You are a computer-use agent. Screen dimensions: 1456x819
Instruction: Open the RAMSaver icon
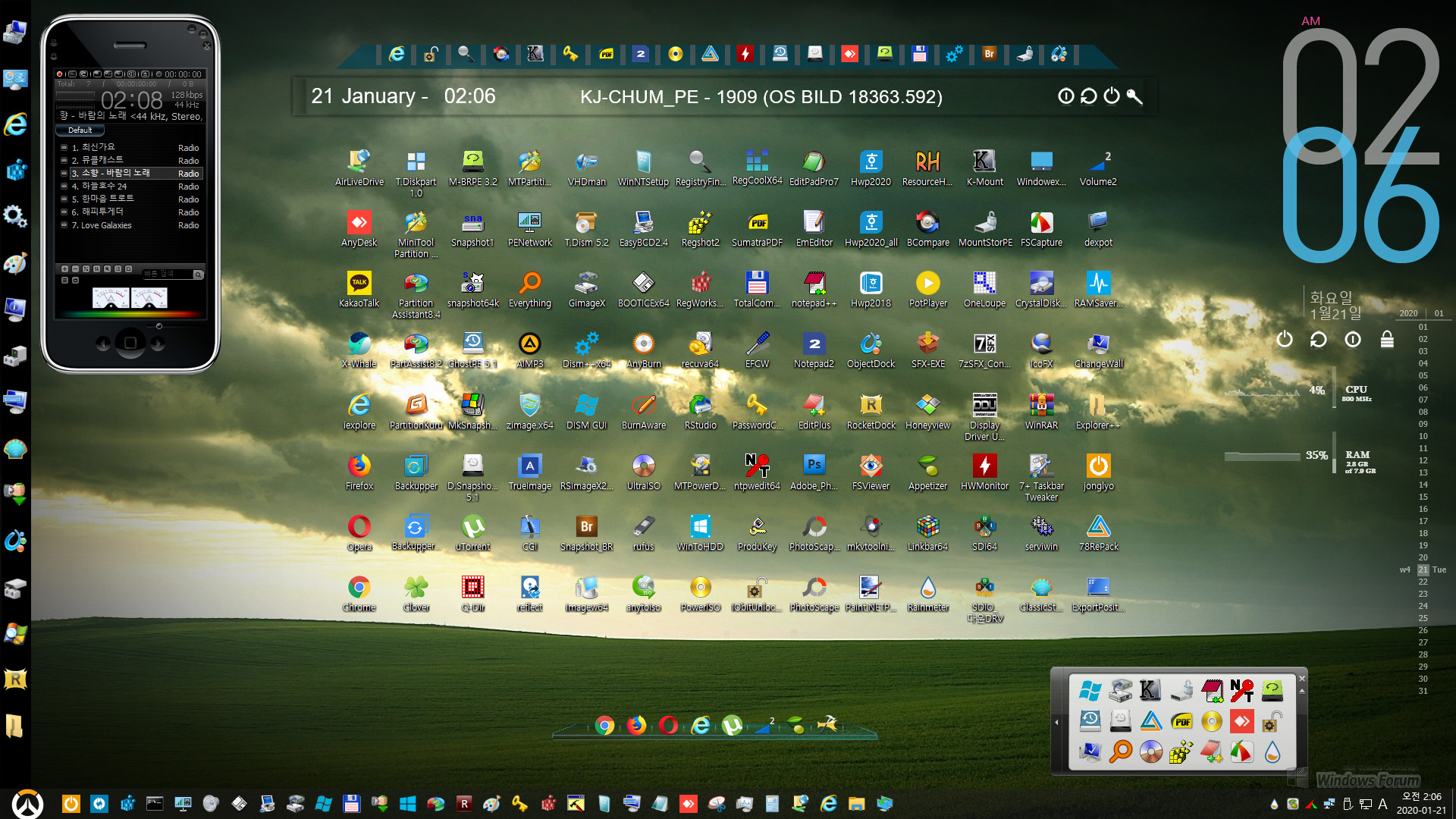tap(1098, 289)
